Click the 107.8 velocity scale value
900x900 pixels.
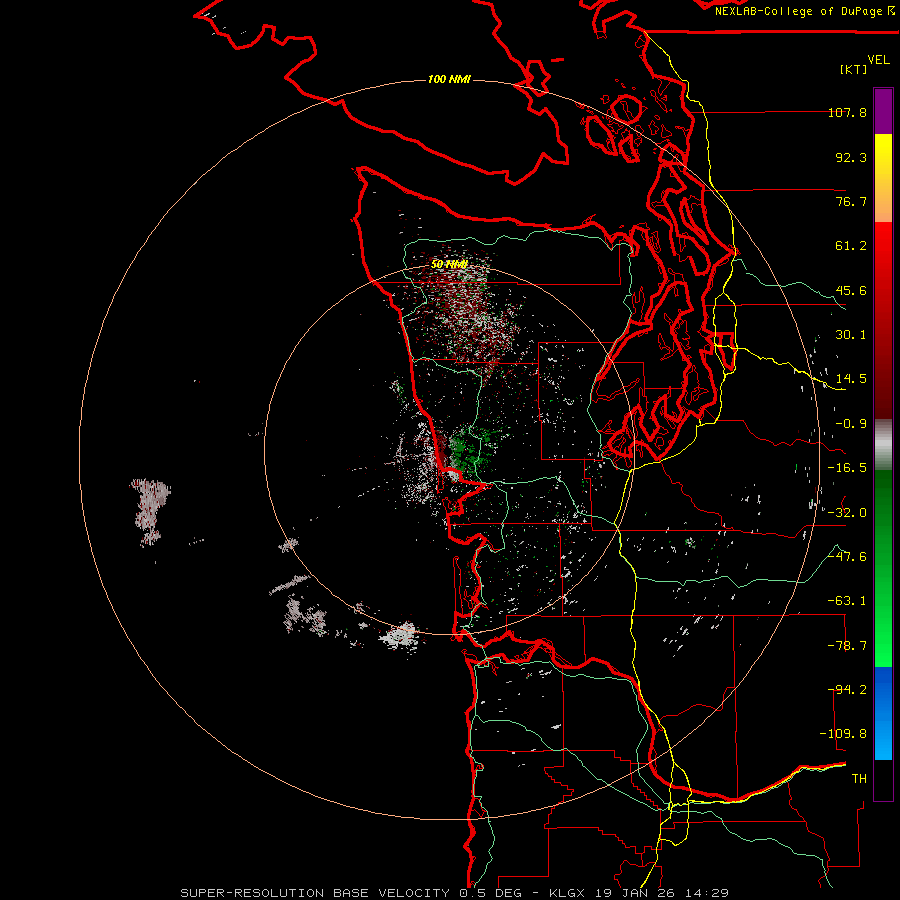click(847, 112)
